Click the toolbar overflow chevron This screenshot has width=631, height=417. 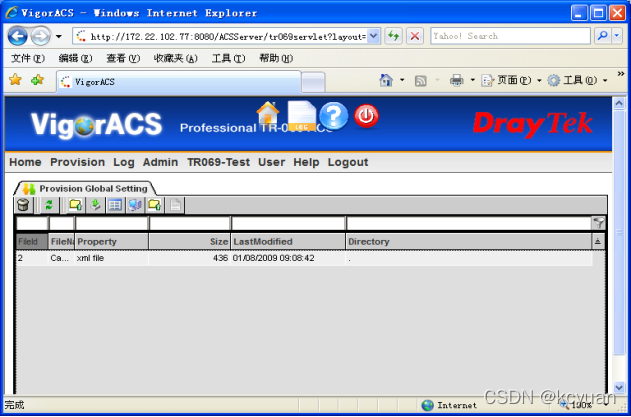click(x=621, y=74)
